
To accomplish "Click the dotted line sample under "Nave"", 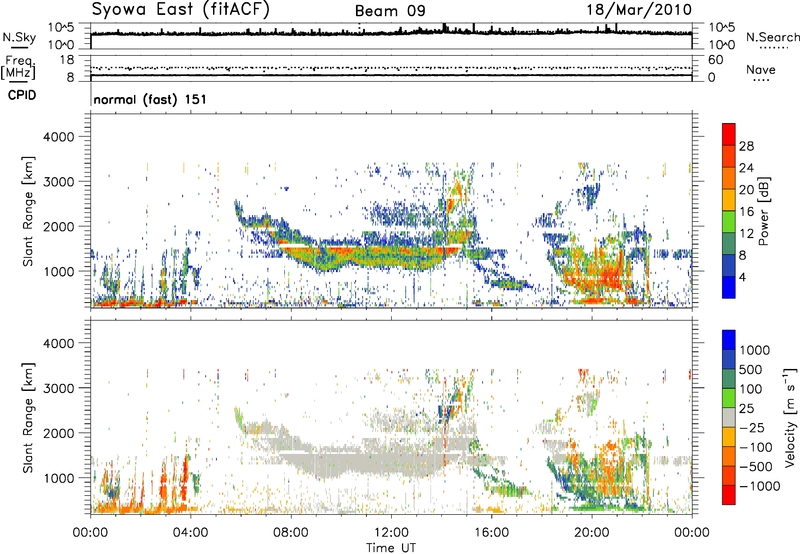I will 762,80.
